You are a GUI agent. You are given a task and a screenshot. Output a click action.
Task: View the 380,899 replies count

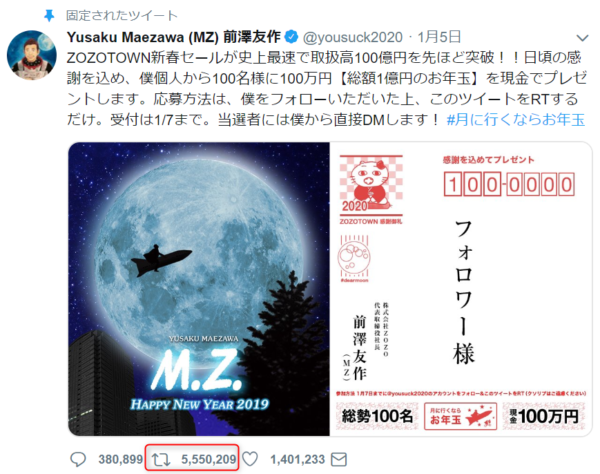[121, 459]
